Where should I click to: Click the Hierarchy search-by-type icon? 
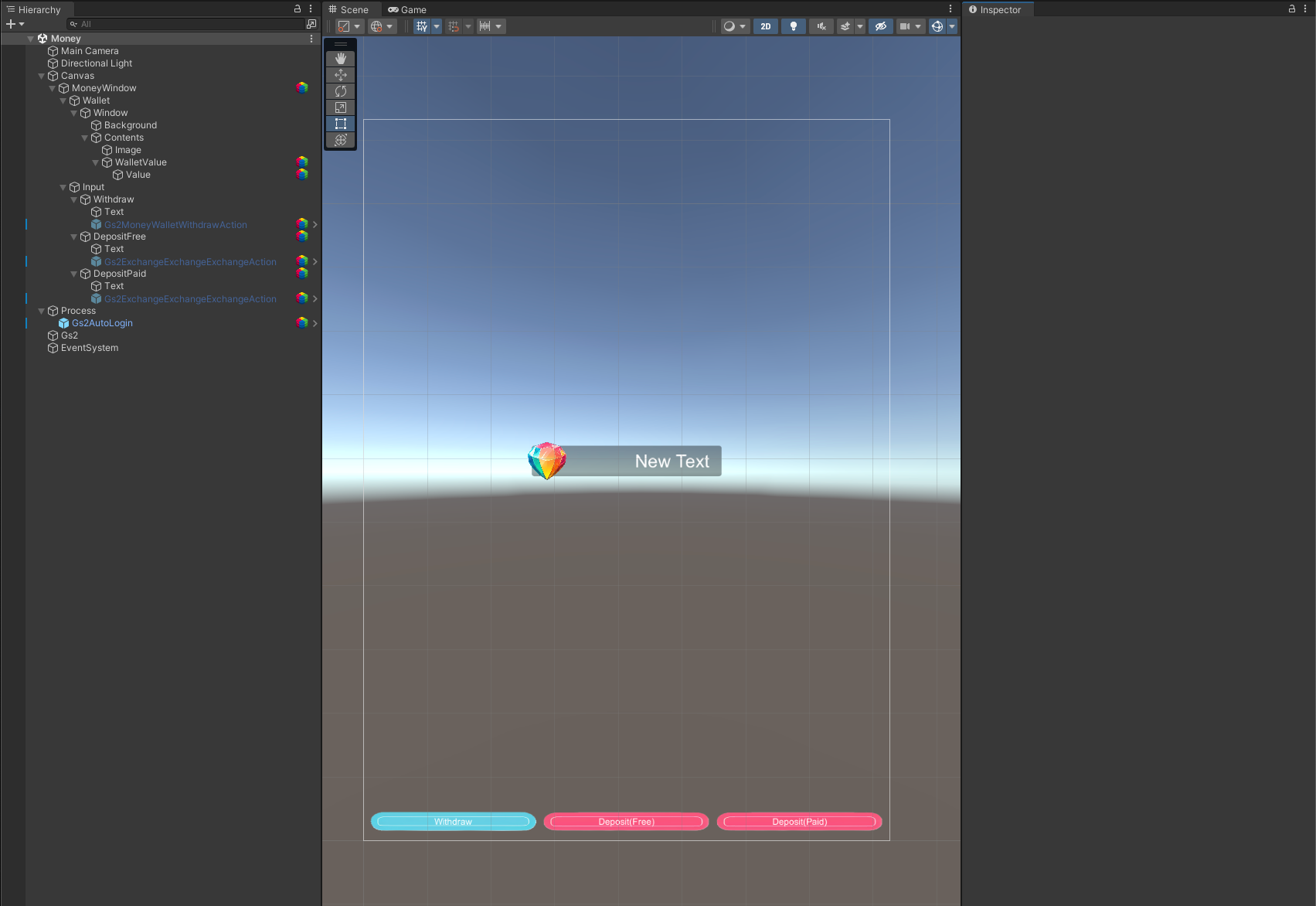[x=311, y=24]
